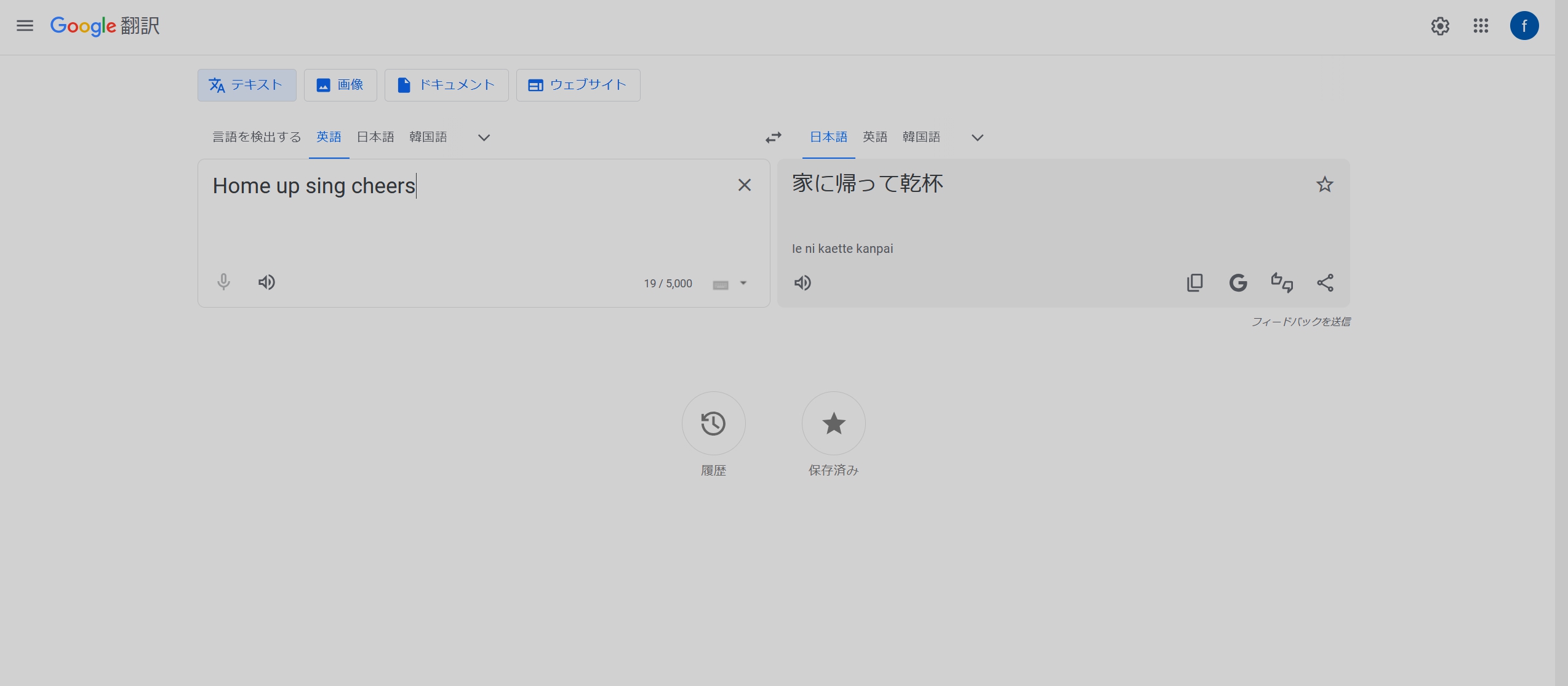The height and width of the screenshot is (686, 1568).
Task: Start voice input with the microphone
Action: point(224,282)
